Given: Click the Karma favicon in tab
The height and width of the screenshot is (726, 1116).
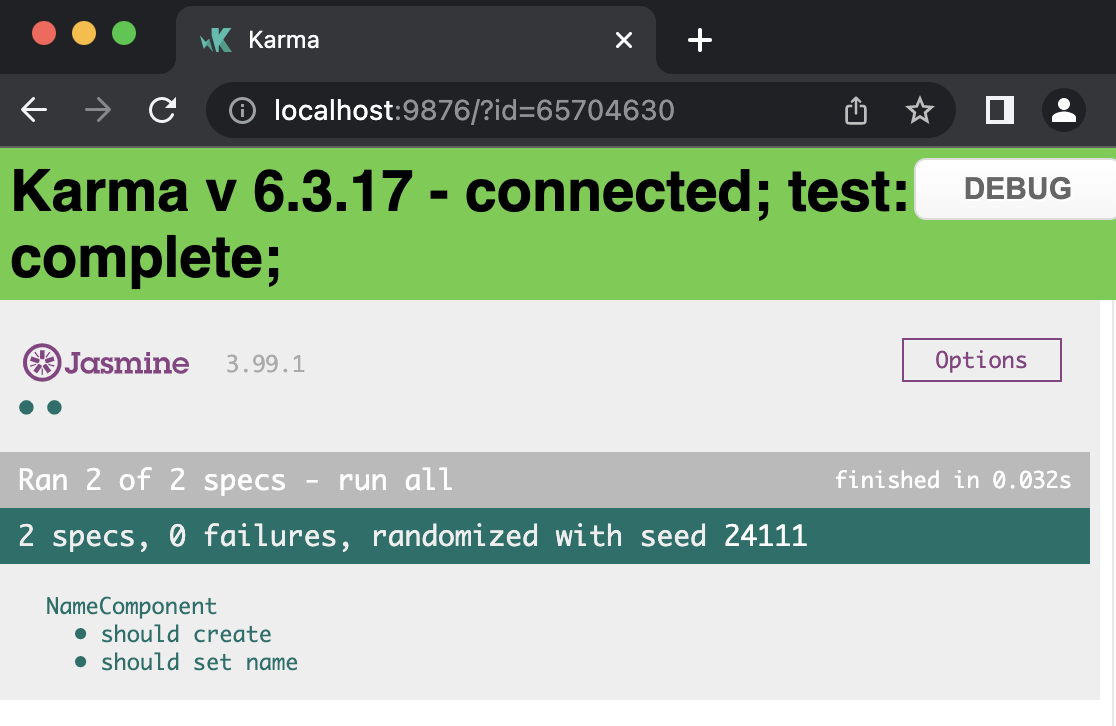Looking at the screenshot, I should click(216, 40).
